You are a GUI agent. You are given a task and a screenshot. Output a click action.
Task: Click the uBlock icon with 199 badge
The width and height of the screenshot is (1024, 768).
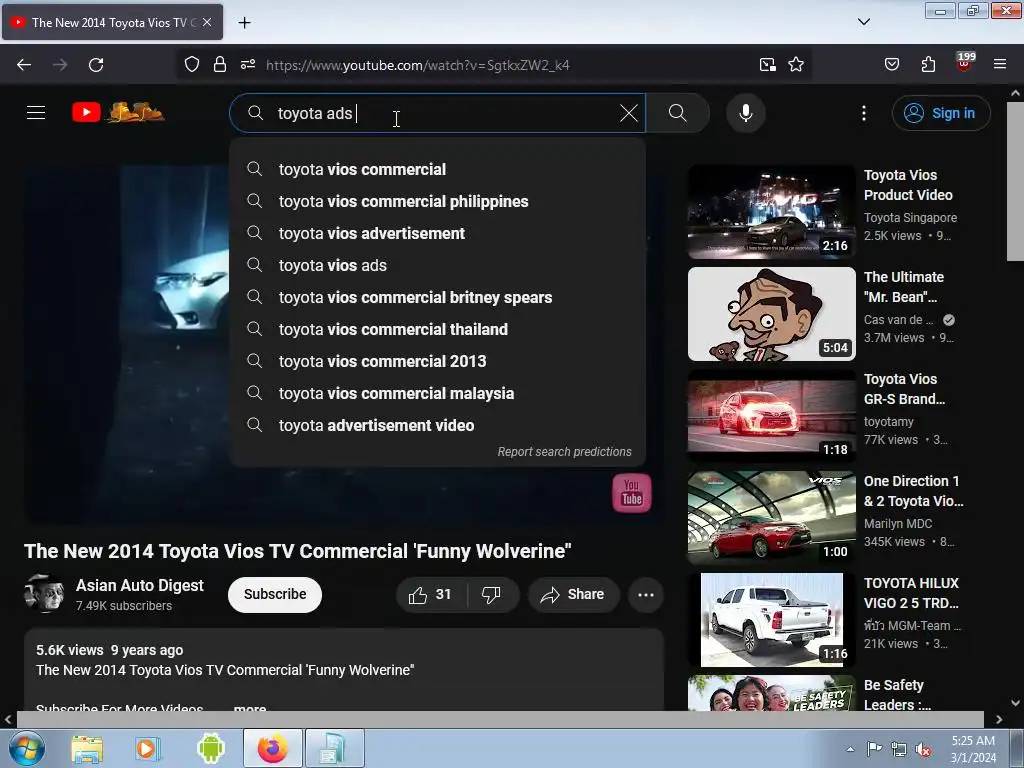coord(964,62)
